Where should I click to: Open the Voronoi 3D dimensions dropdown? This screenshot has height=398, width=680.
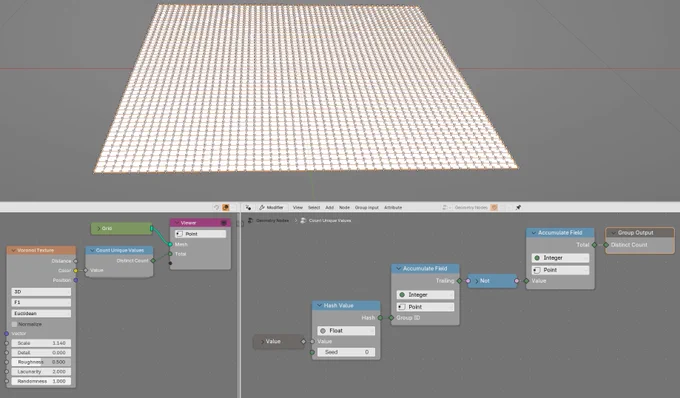point(41,292)
